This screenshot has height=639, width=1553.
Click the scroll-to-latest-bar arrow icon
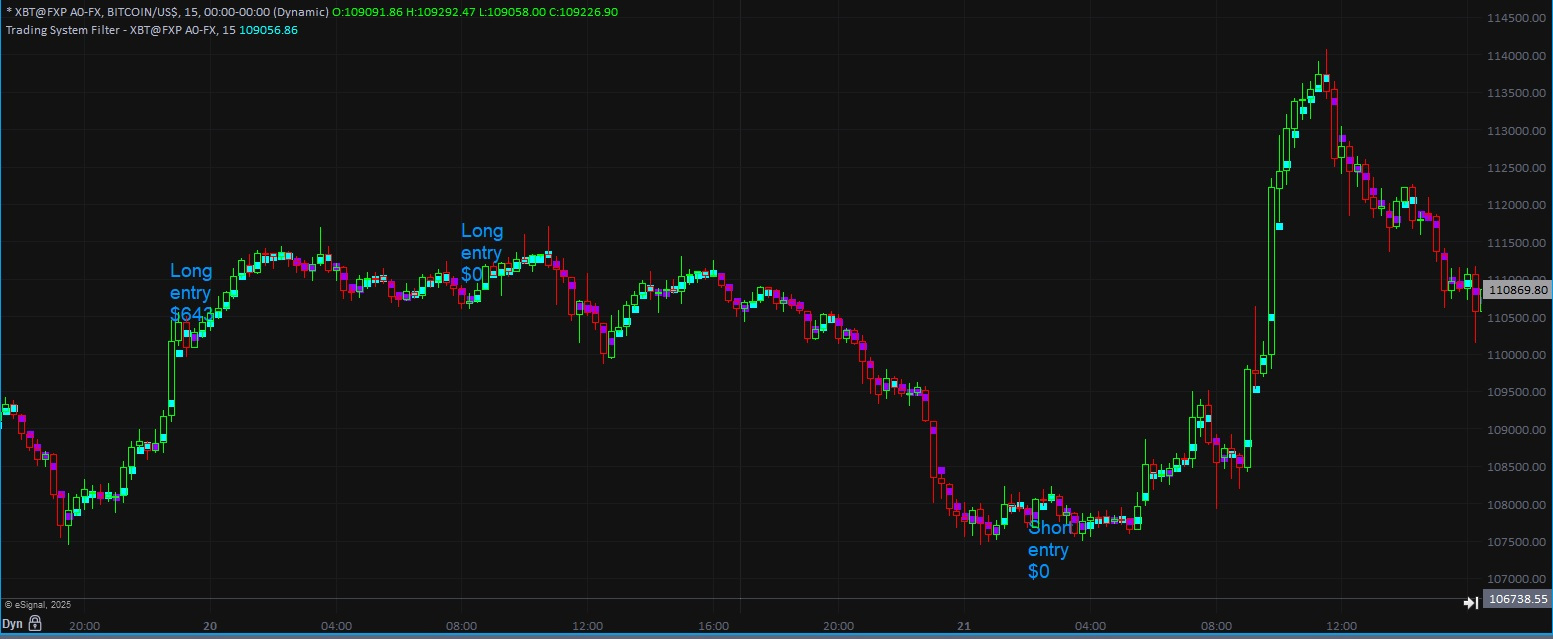coord(1471,602)
